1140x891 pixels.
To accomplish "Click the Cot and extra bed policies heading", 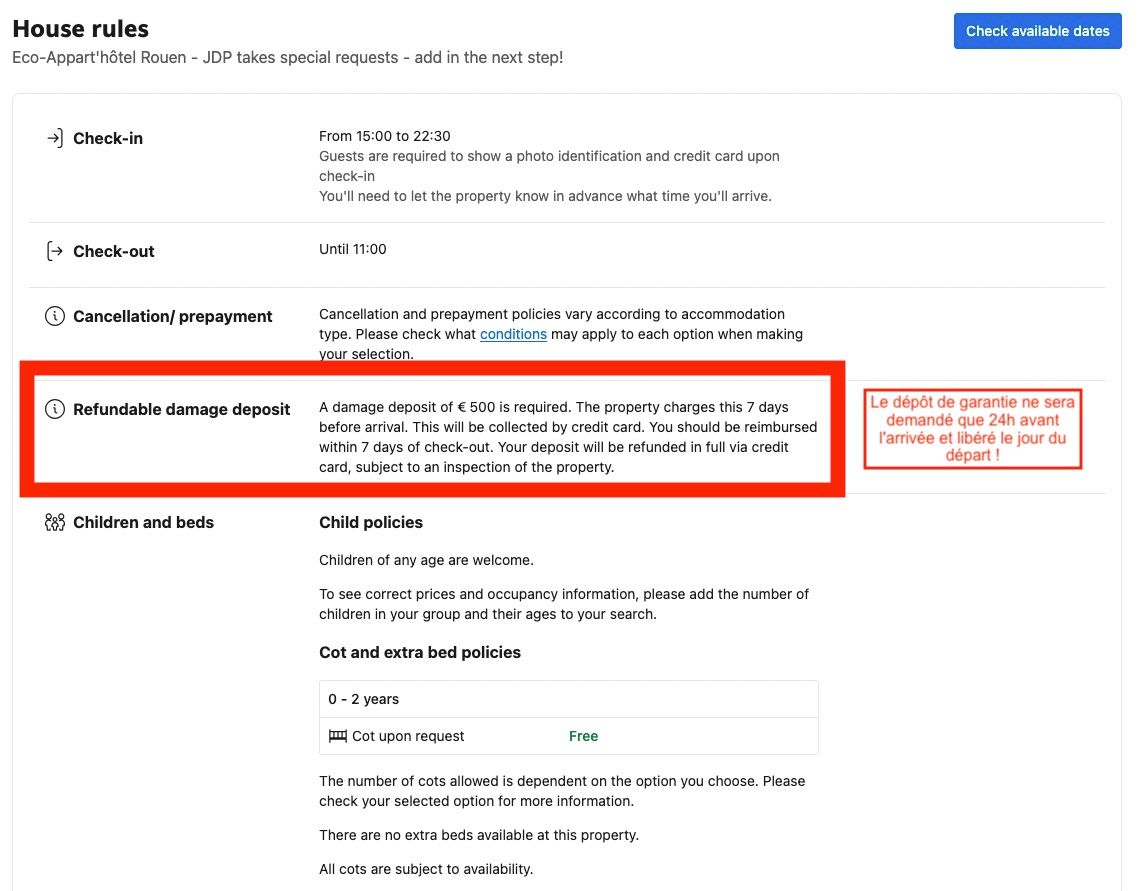I will tap(420, 652).
